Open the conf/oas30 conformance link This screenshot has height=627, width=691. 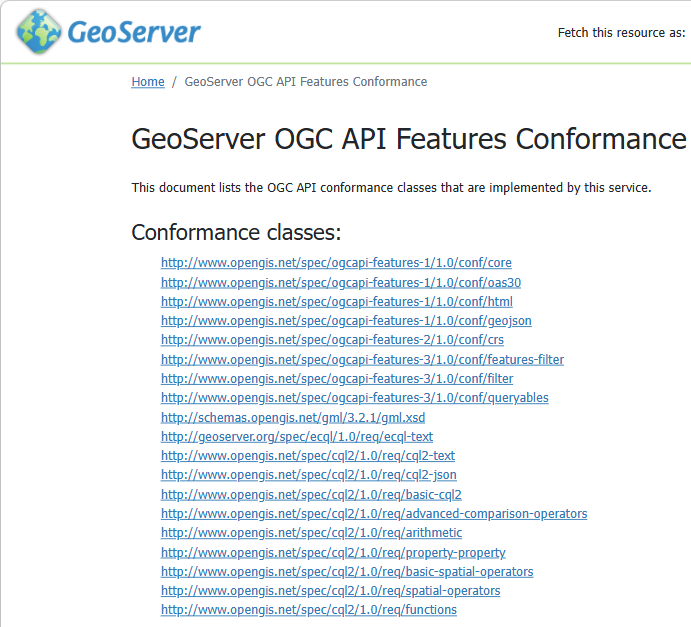click(x=340, y=282)
